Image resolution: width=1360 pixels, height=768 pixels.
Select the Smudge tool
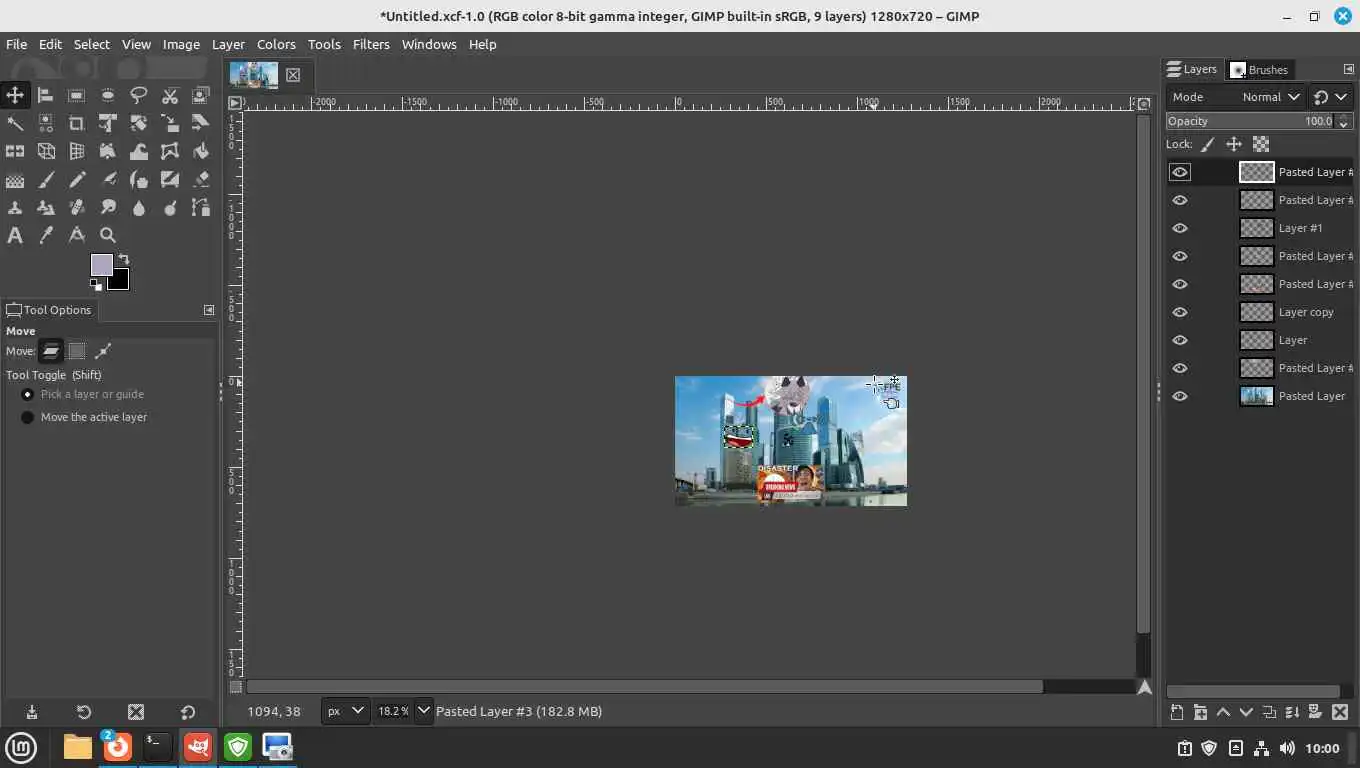(x=107, y=207)
